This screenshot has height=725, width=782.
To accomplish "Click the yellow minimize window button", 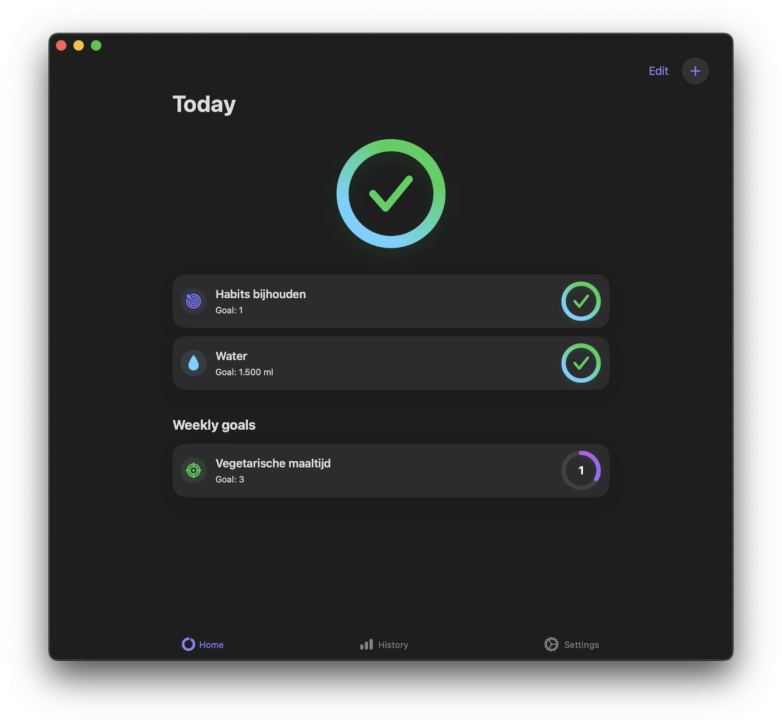I will 78,45.
